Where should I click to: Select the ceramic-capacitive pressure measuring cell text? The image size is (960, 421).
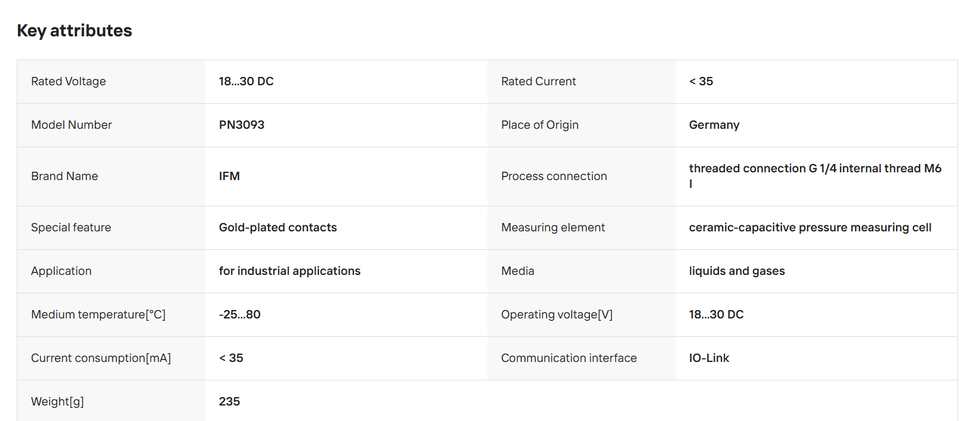click(810, 228)
